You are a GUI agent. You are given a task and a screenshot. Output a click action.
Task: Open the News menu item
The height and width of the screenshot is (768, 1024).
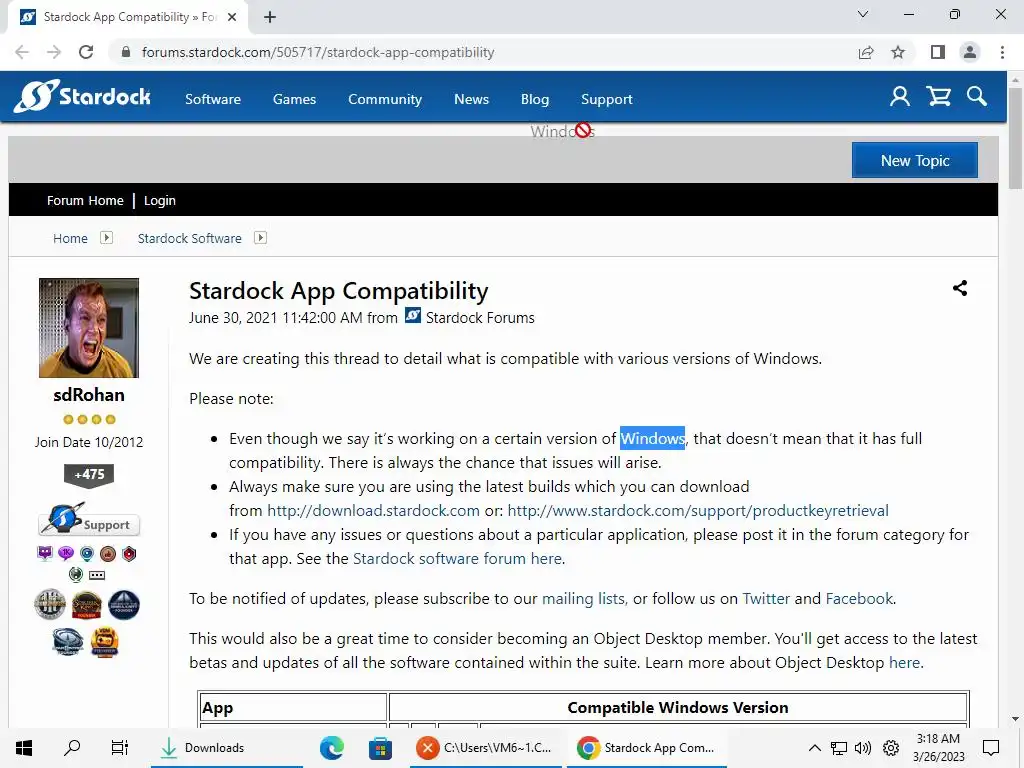click(472, 99)
